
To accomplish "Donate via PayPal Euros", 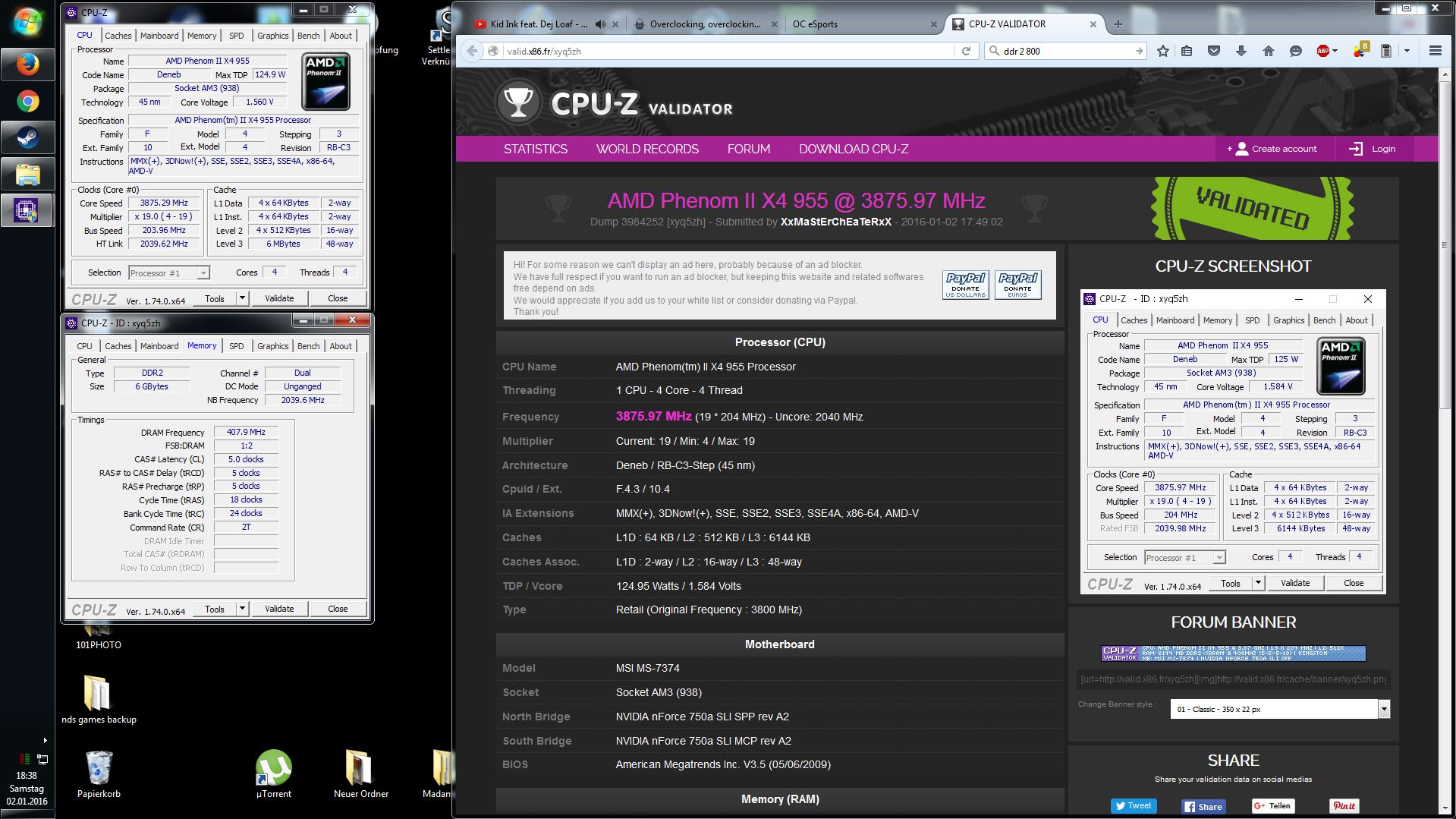I will click(x=1017, y=285).
